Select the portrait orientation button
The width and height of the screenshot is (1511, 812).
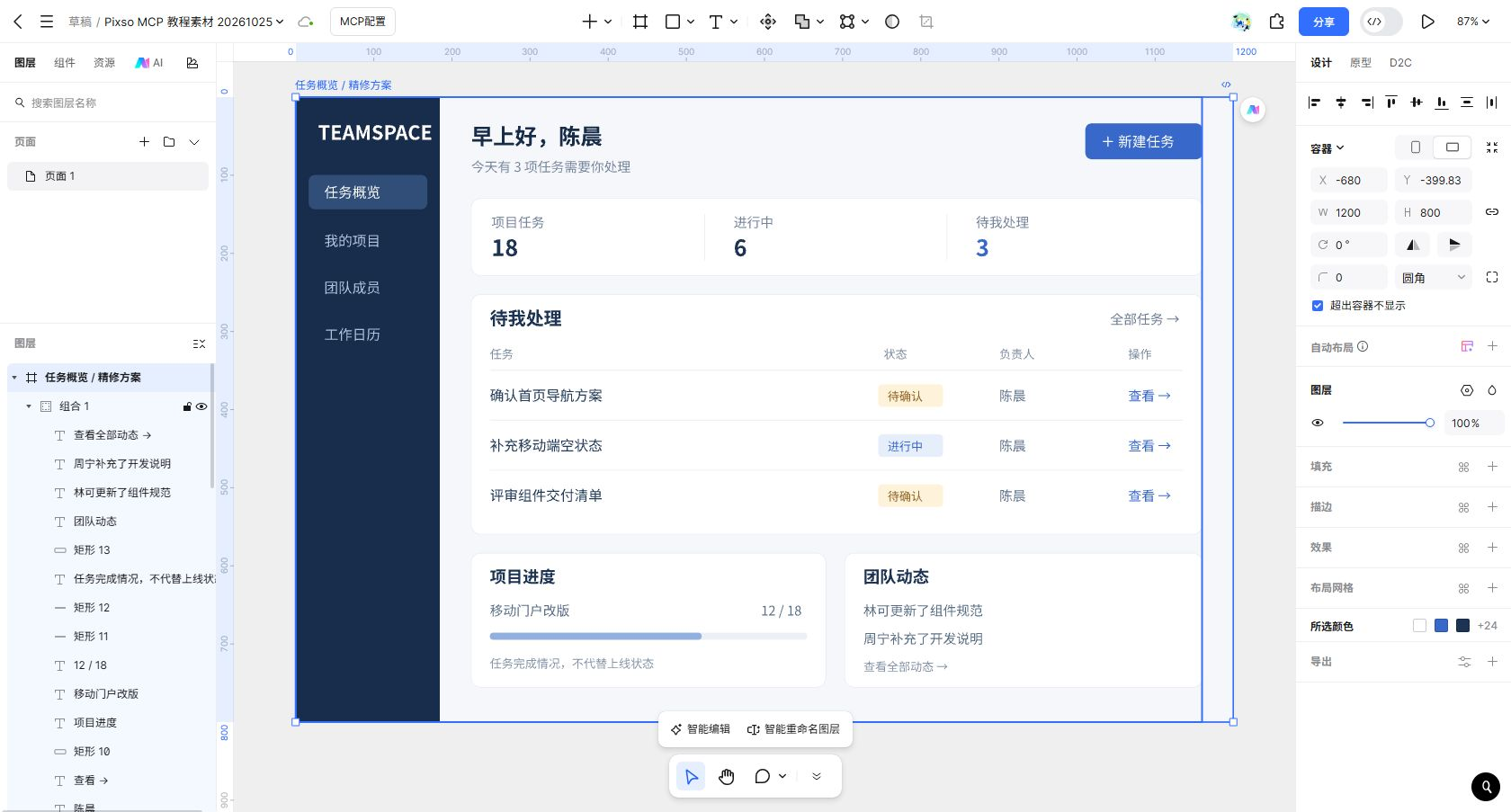point(1416,147)
